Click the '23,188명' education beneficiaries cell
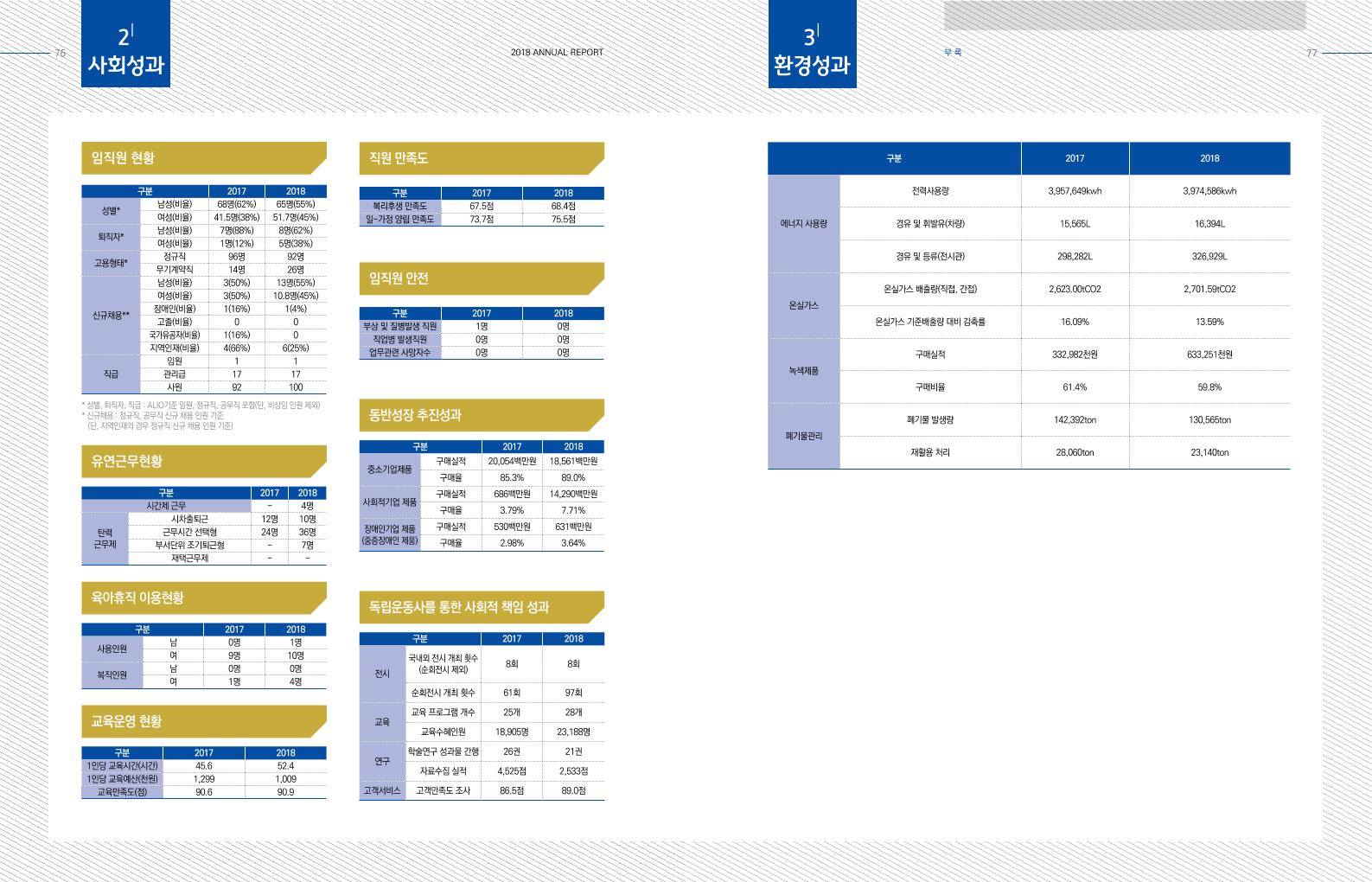Viewport: 1372px width, 882px height. [x=573, y=732]
